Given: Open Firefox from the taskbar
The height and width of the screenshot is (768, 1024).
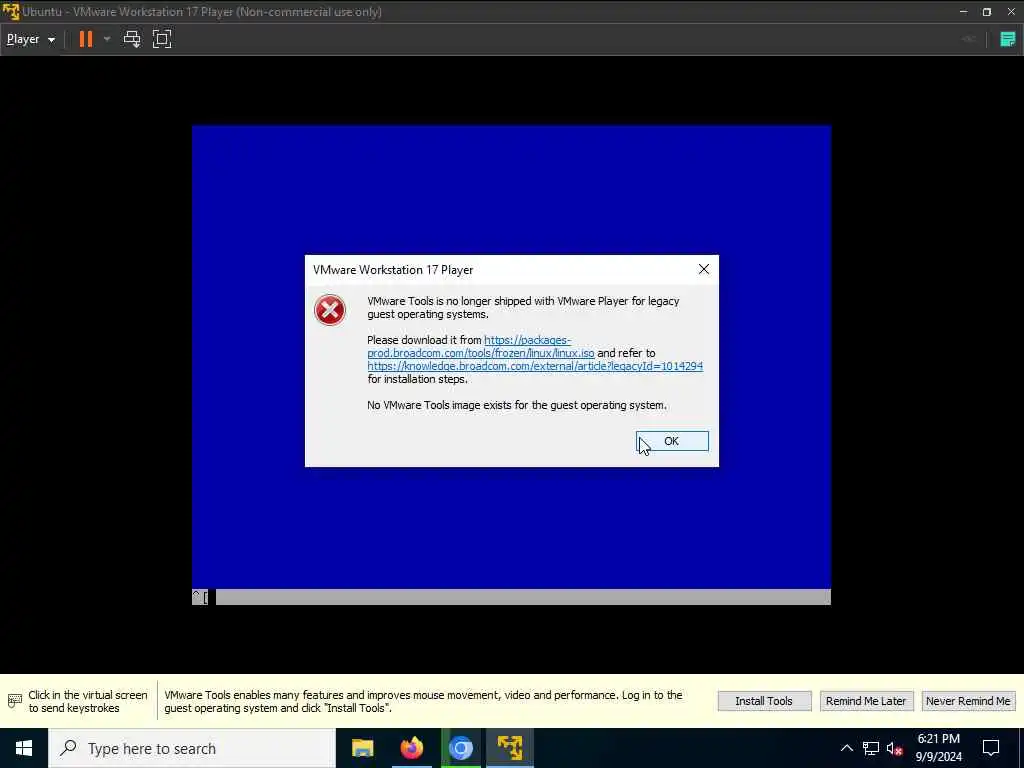Looking at the screenshot, I should coord(411,748).
